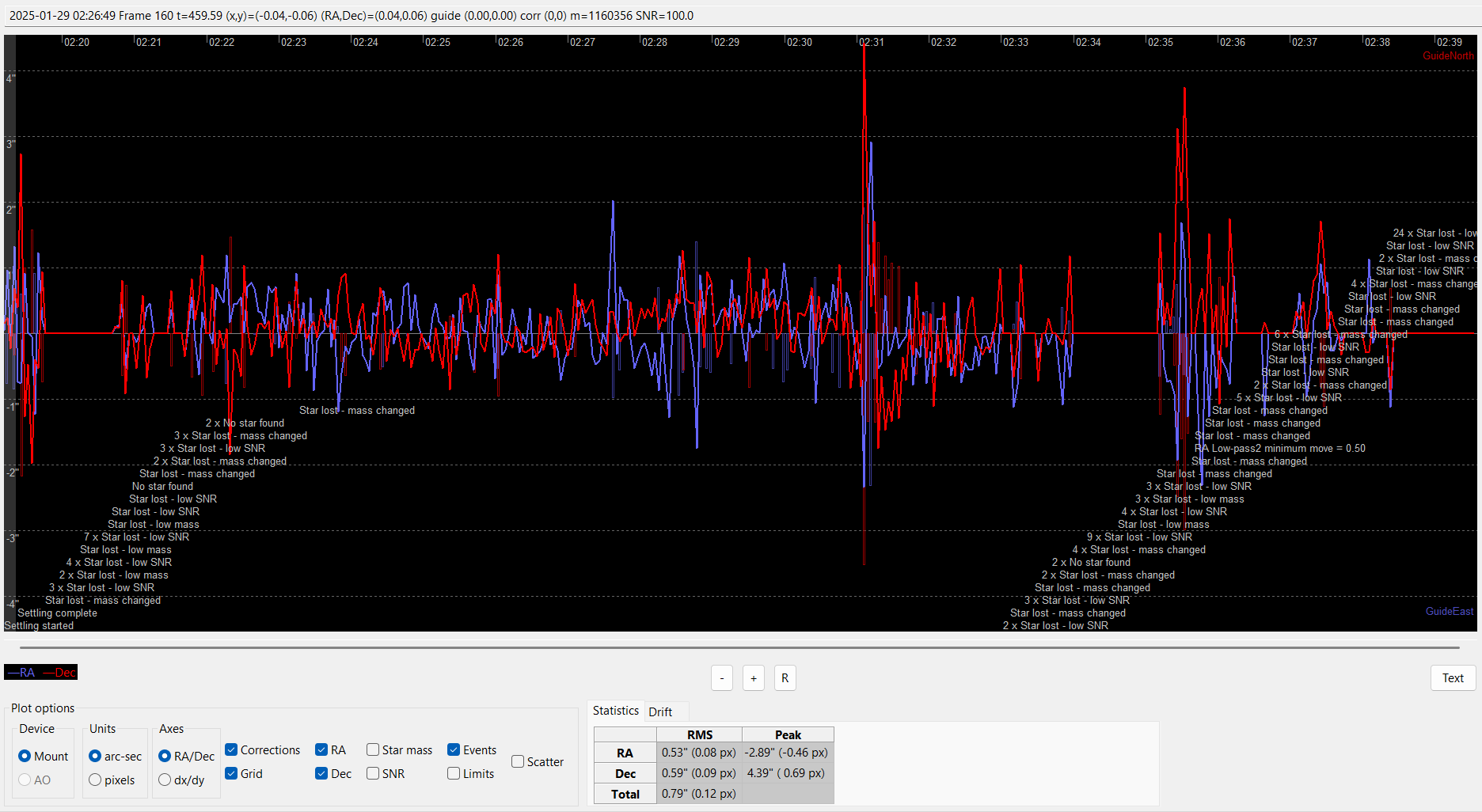This screenshot has width=1482, height=812.
Task: Click the 02:35 time marker
Action: coord(1161,42)
